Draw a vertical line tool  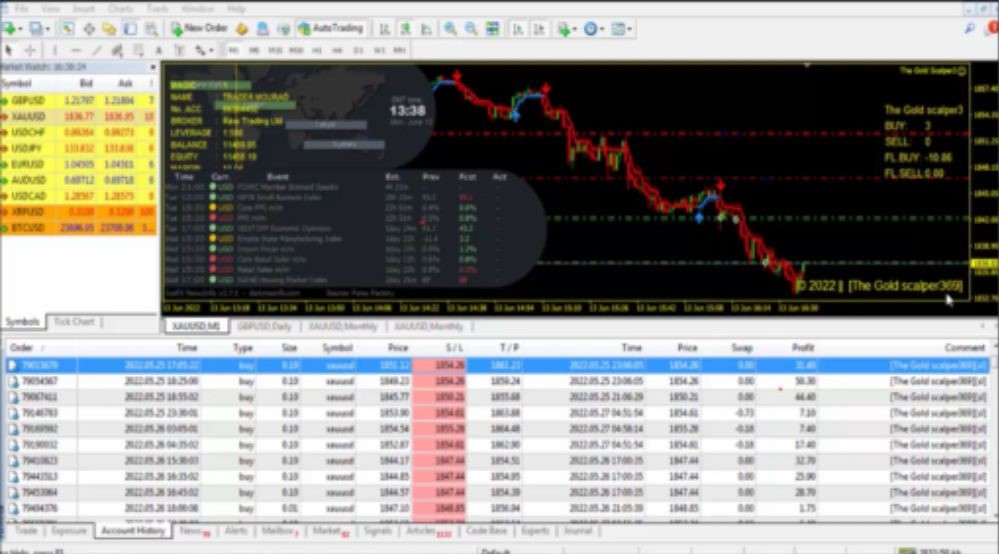click(55, 50)
